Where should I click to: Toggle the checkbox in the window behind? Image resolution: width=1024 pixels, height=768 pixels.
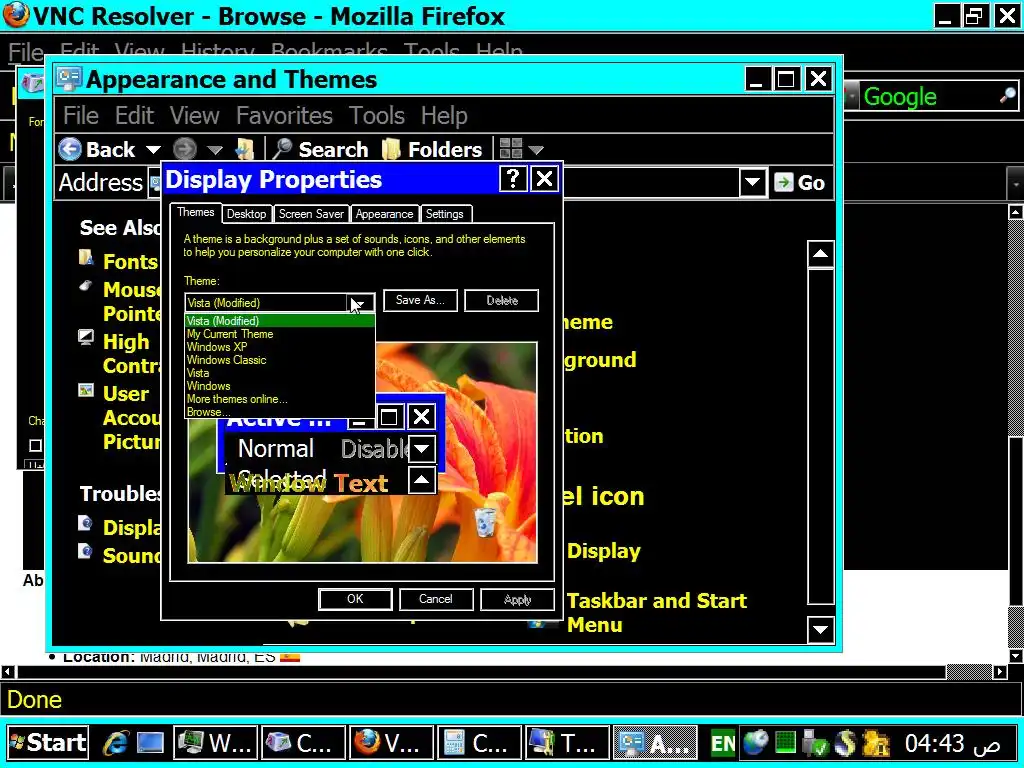pos(35,445)
